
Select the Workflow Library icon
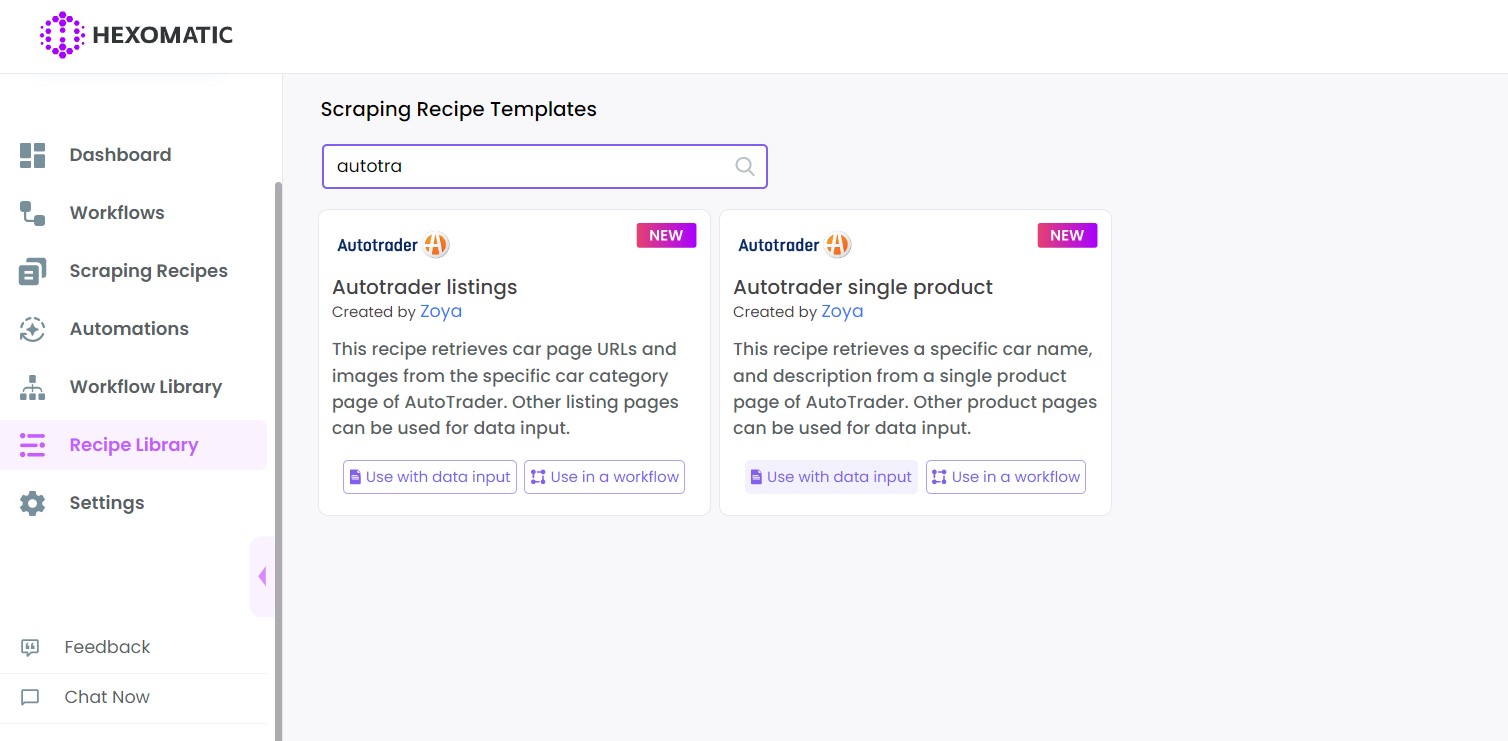pos(31,387)
